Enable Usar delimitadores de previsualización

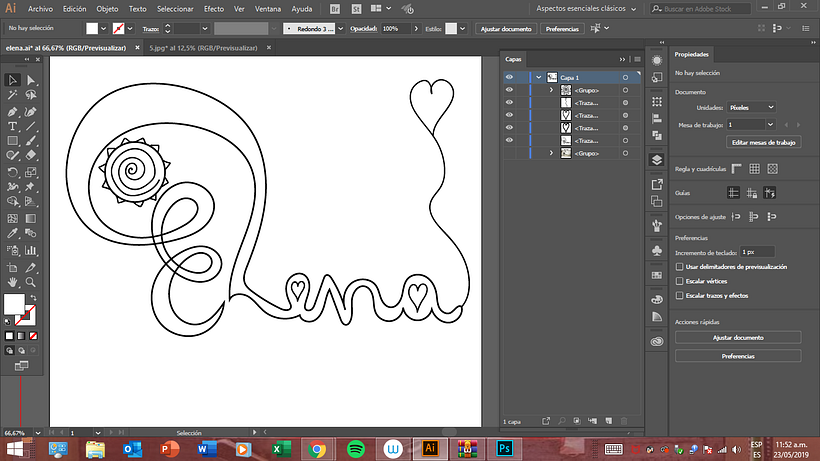679,267
